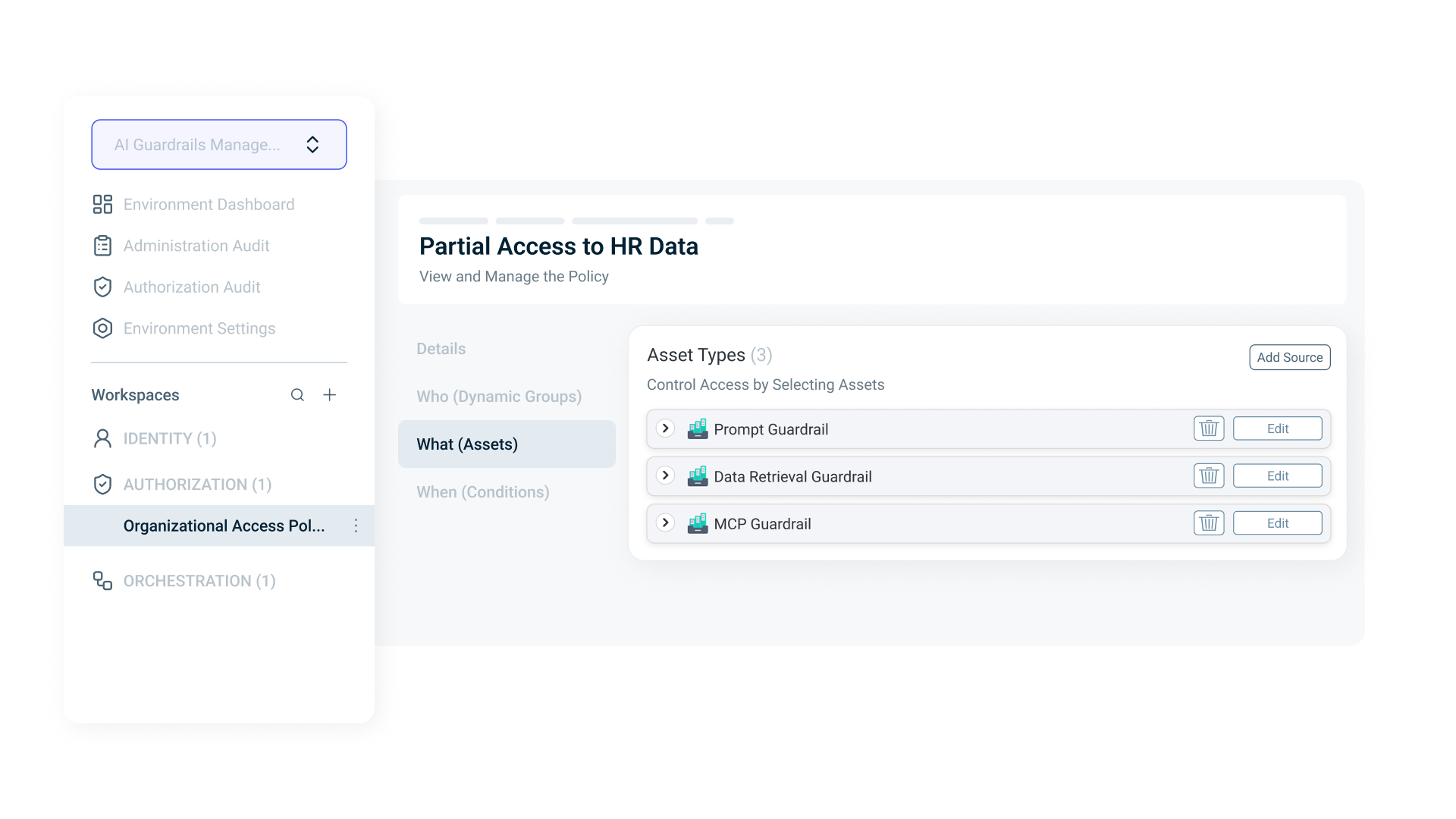Switch to the Who (Dynamic Groups) tab
Viewport: 1456px width, 819px height.
(x=499, y=396)
